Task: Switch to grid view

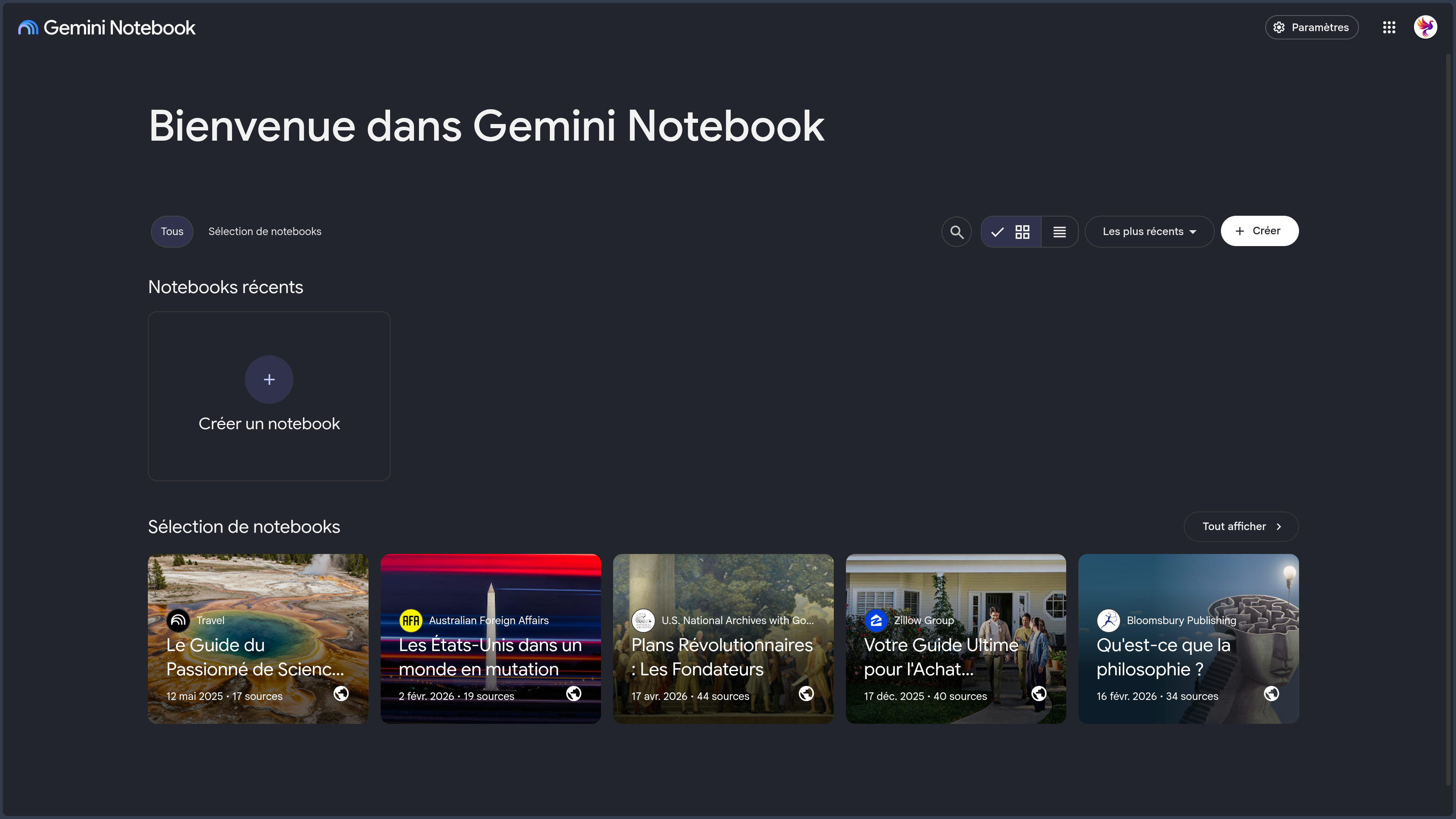Action: point(1011,232)
